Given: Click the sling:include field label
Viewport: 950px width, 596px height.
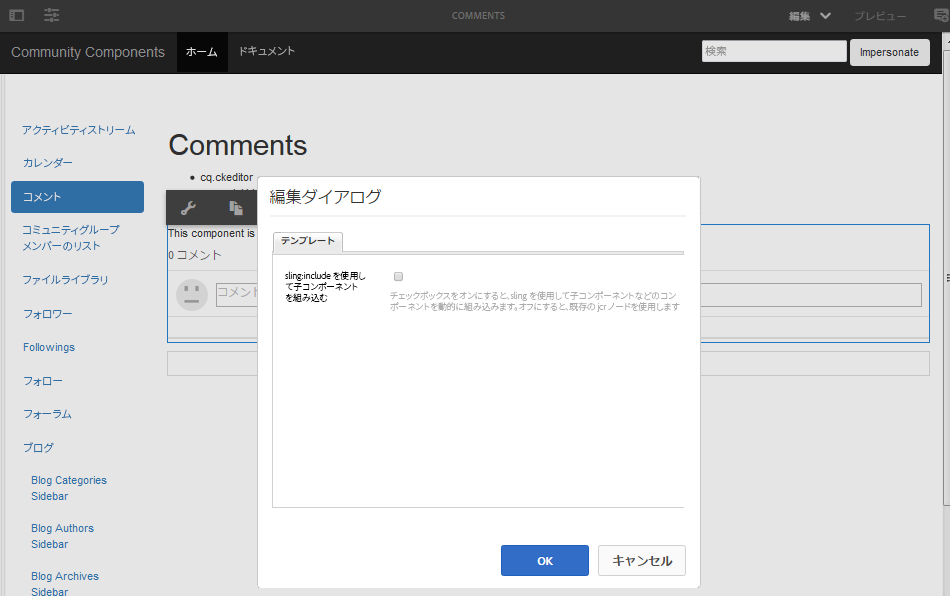Looking at the screenshot, I should [325, 286].
